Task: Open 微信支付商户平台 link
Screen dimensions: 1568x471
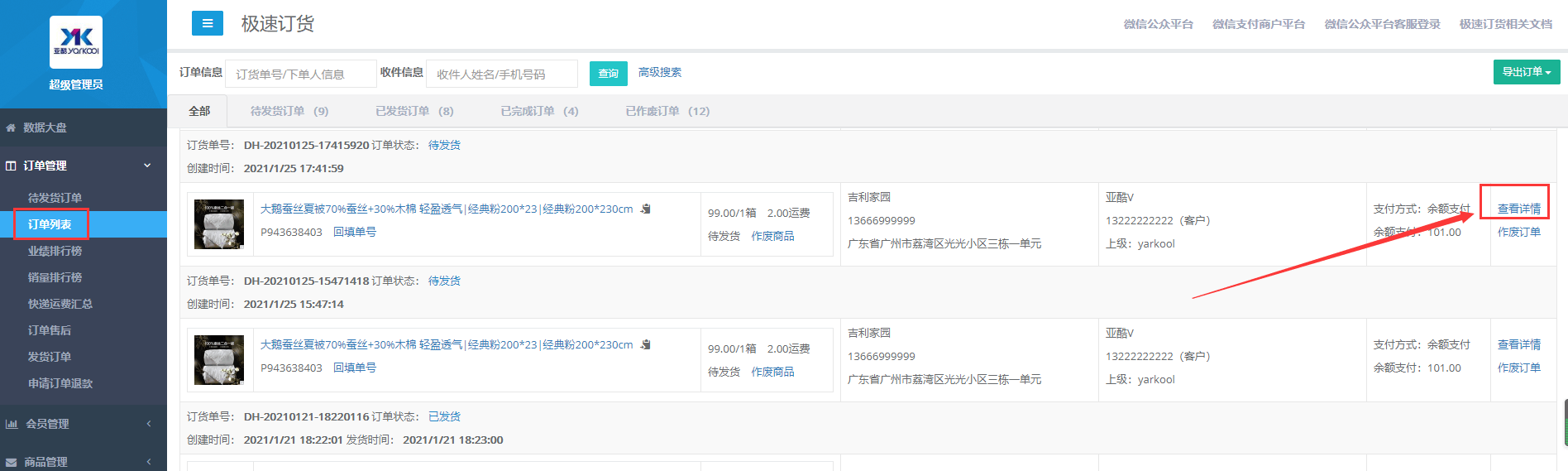Action: point(1259,24)
